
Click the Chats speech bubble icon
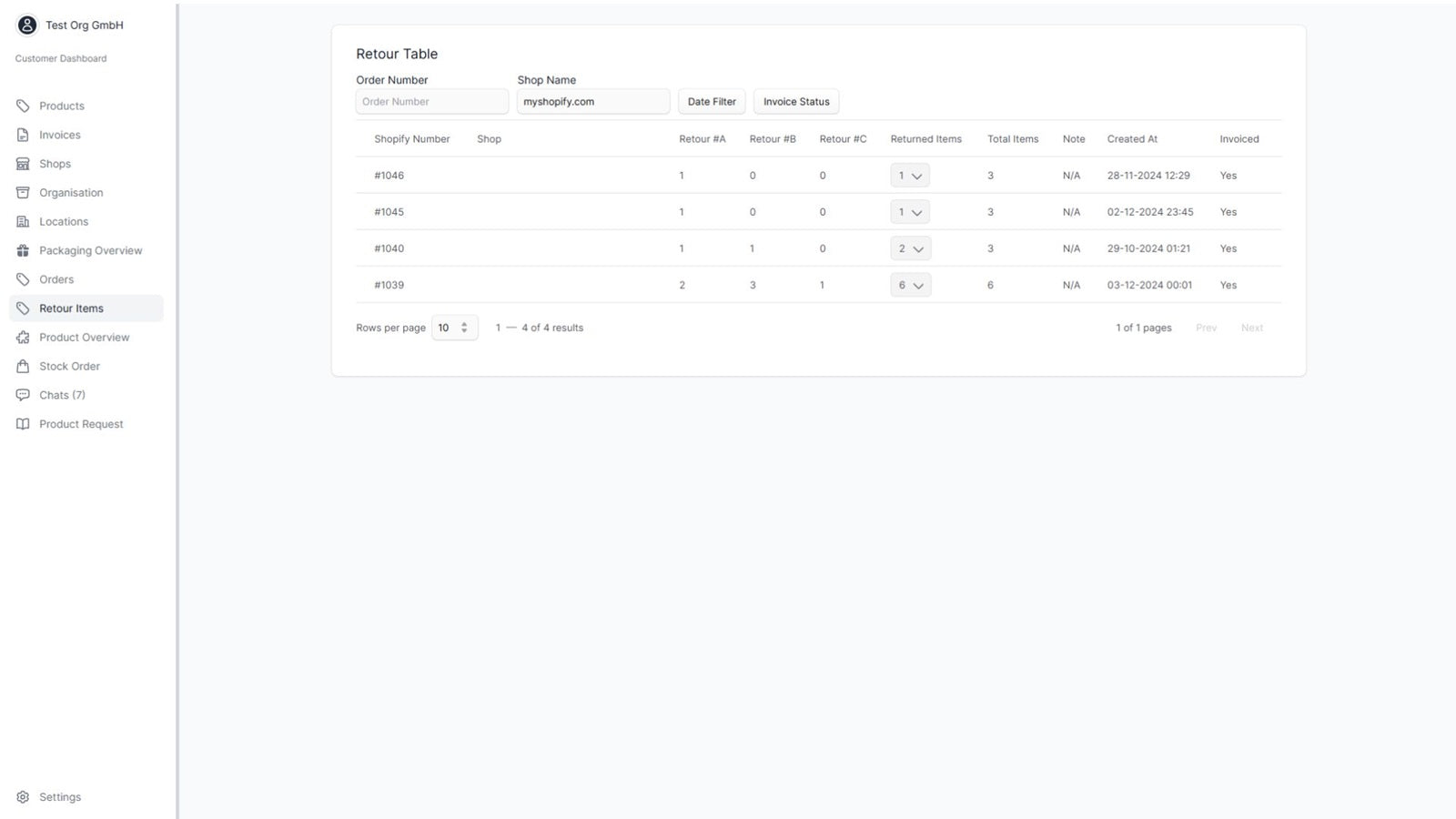click(23, 395)
